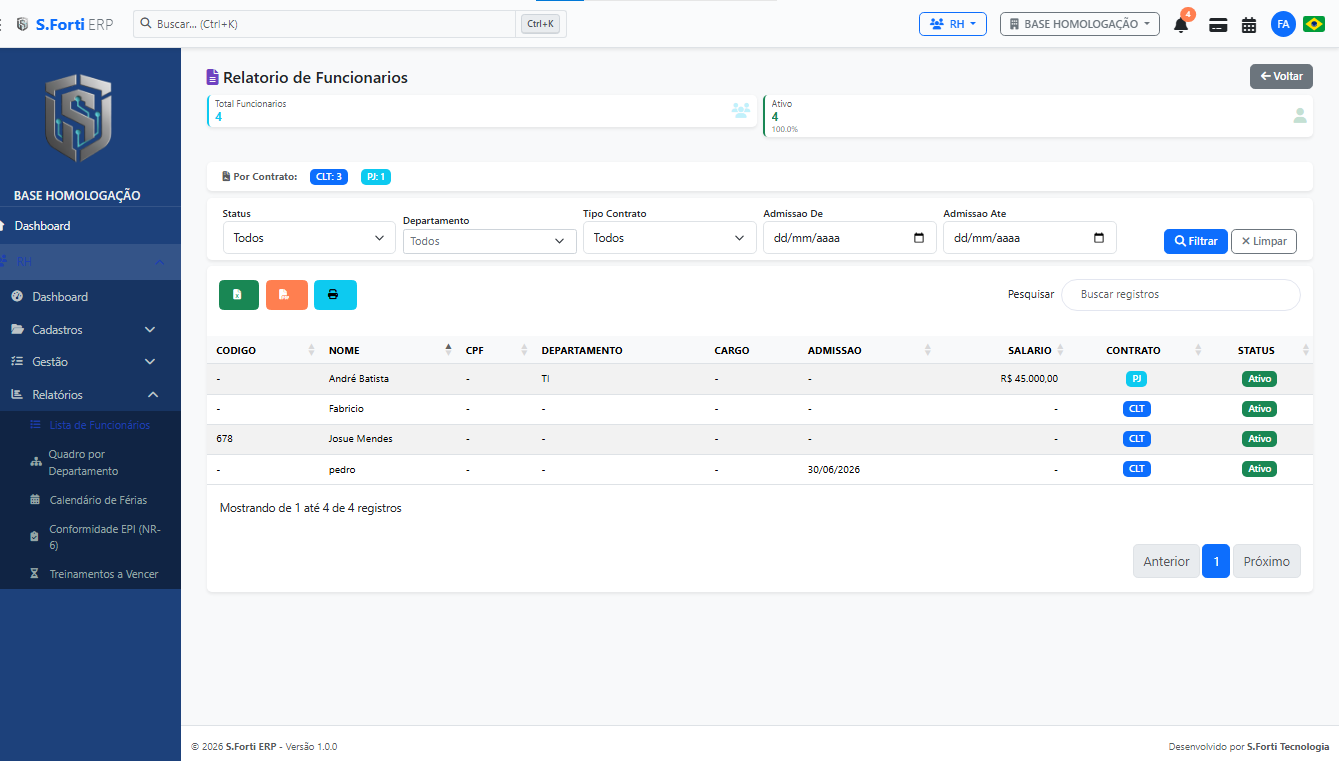Screen dimensions: 1339x761
Task: Click the Brazil flag language icon
Action: (x=1314, y=24)
